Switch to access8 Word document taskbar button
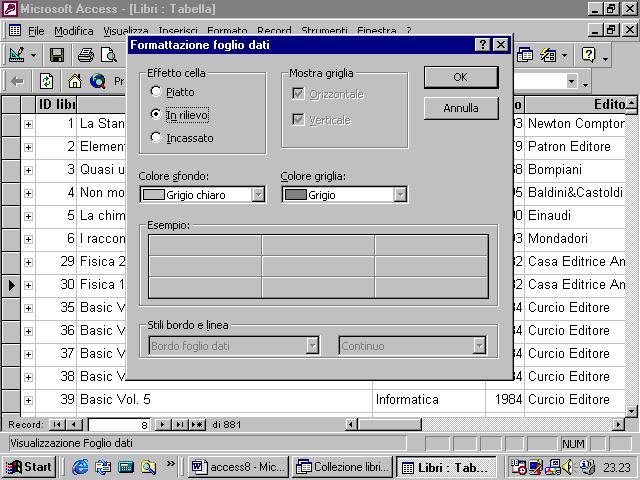Screen dimensions: 640x480 [x=238, y=467]
